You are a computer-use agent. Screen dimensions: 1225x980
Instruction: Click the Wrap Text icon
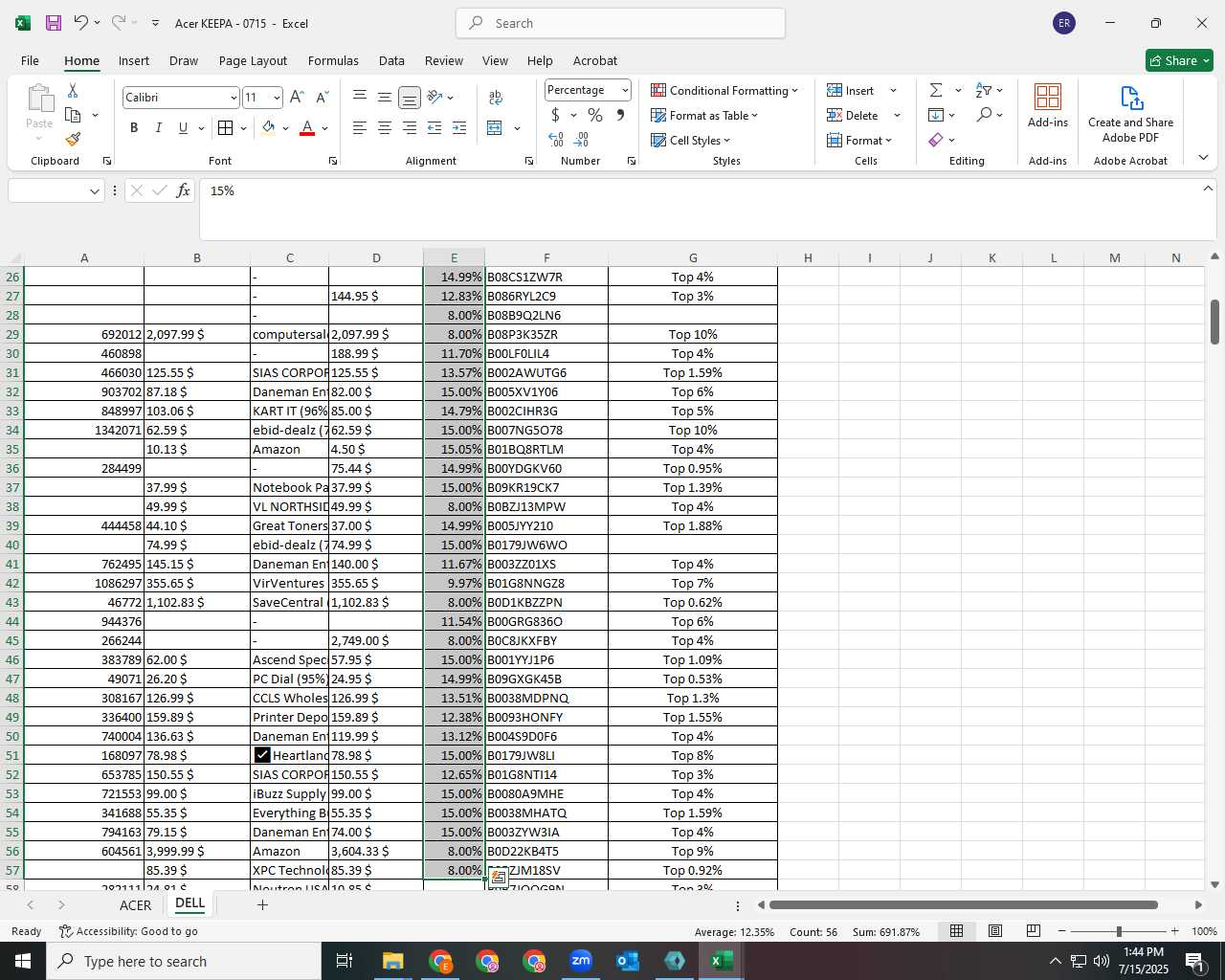click(496, 97)
